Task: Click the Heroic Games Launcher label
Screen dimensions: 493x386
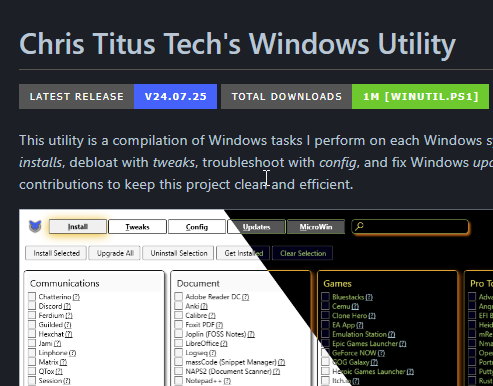Action: (x=369, y=371)
